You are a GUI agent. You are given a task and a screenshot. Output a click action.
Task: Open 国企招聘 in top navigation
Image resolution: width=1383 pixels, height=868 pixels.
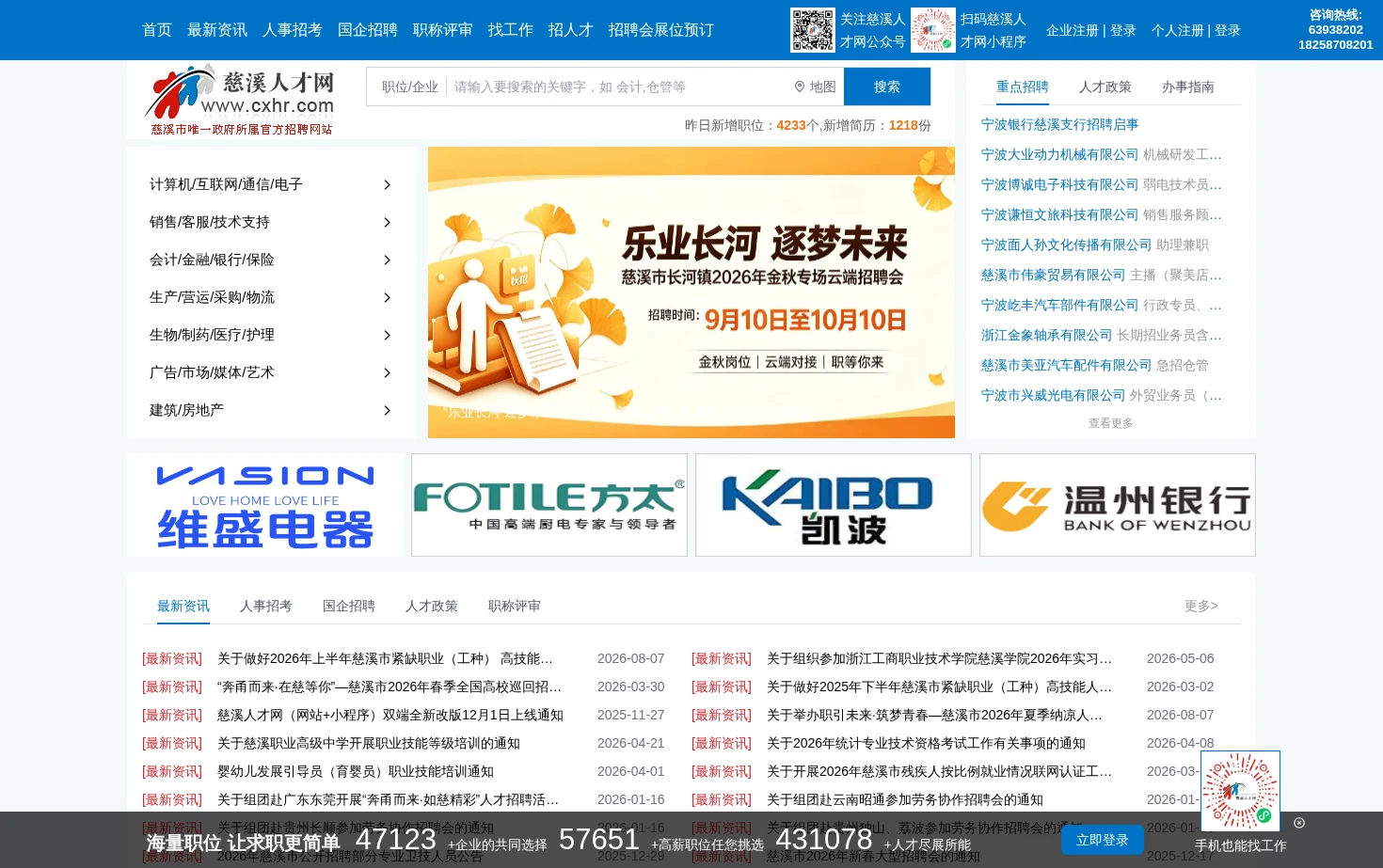tap(368, 30)
